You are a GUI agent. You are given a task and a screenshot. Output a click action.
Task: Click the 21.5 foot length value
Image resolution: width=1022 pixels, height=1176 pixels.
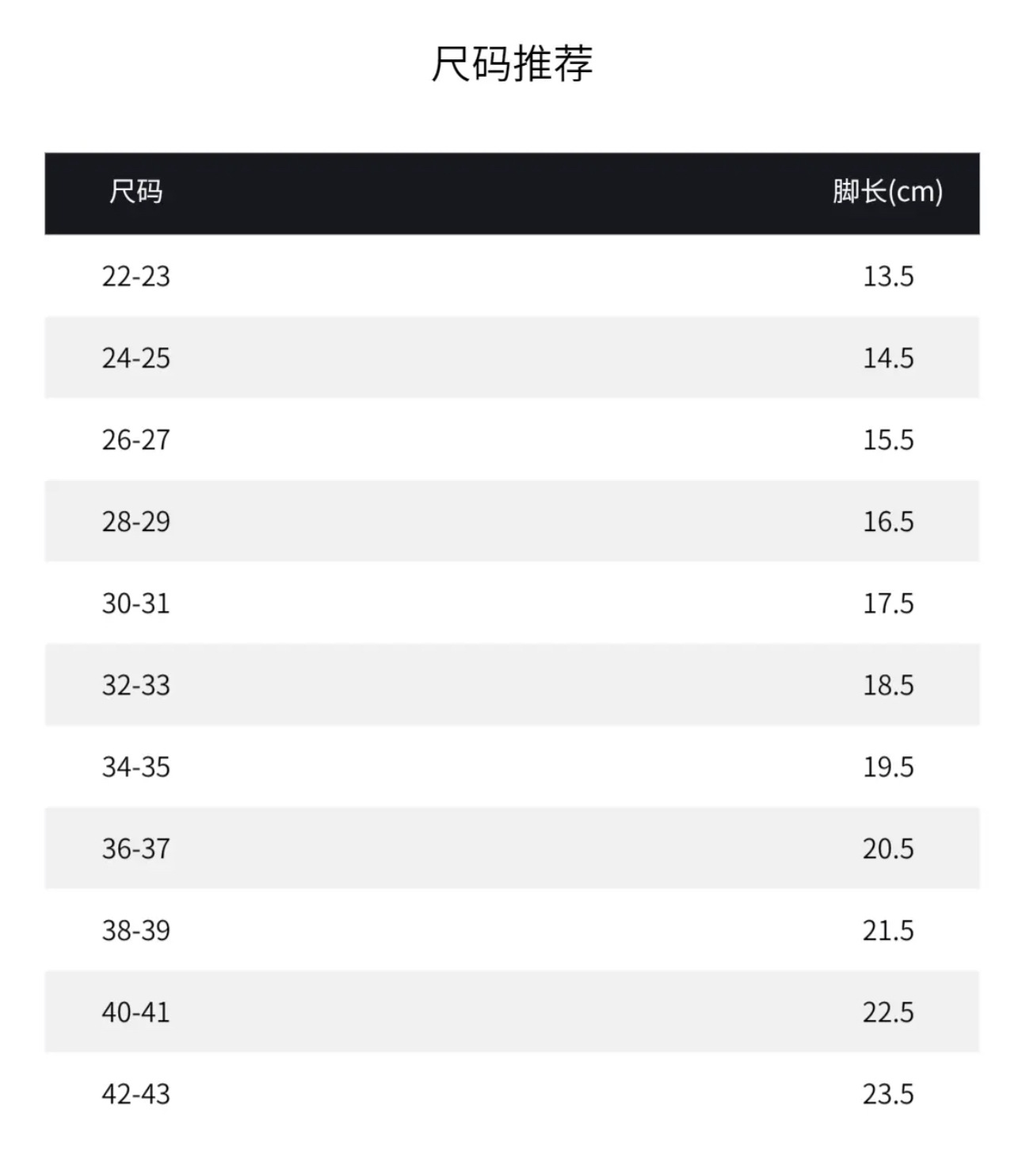click(888, 930)
